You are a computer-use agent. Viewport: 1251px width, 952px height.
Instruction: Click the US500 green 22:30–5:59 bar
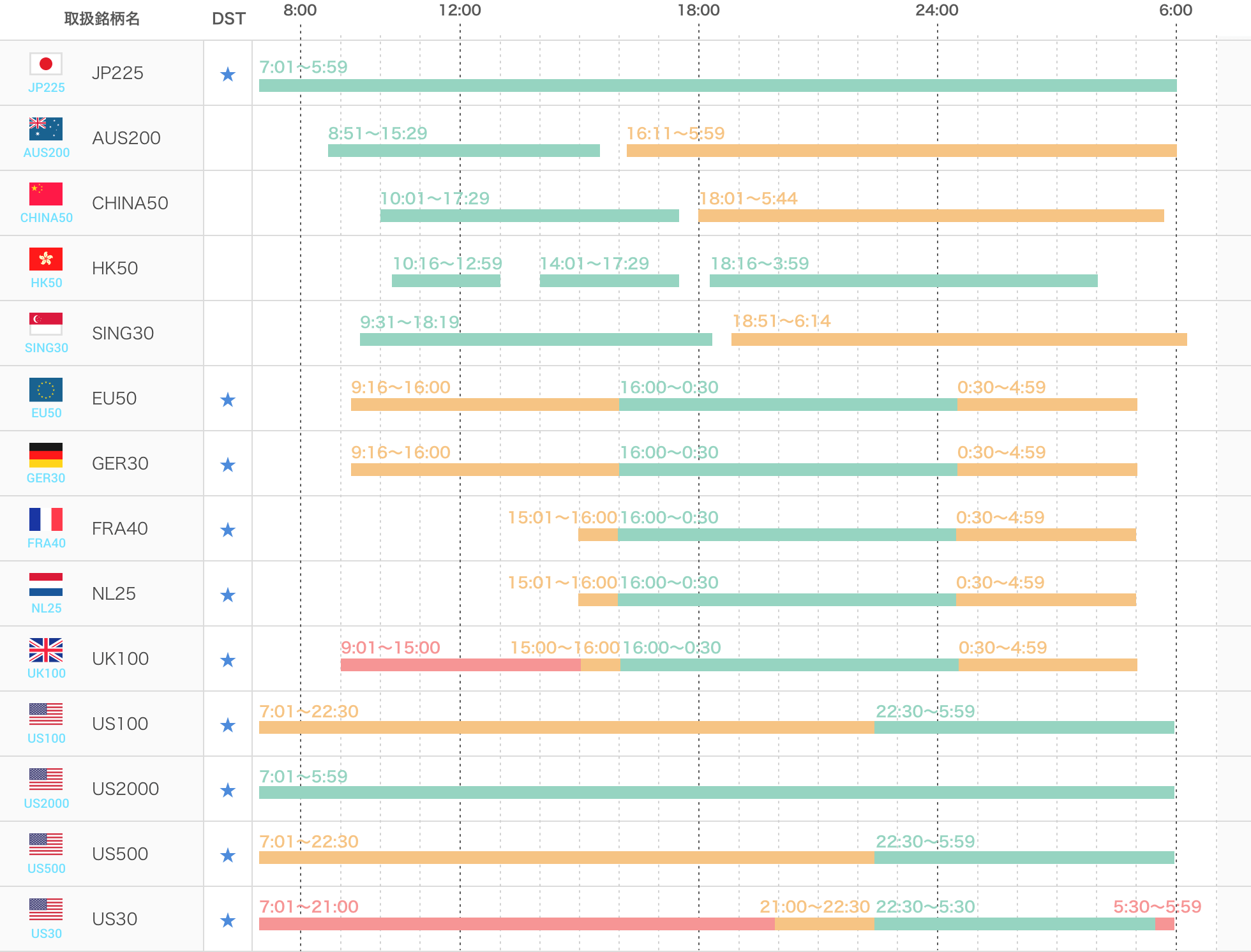[x=1024, y=858]
